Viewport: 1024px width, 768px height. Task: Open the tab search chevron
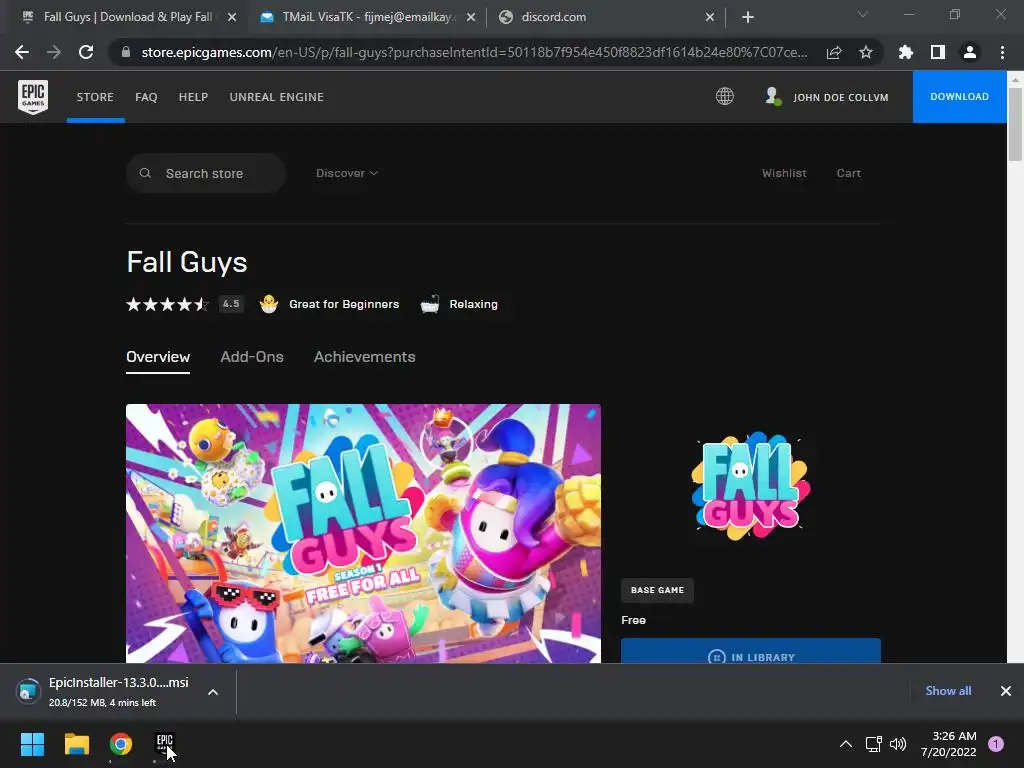pyautogui.click(x=863, y=14)
